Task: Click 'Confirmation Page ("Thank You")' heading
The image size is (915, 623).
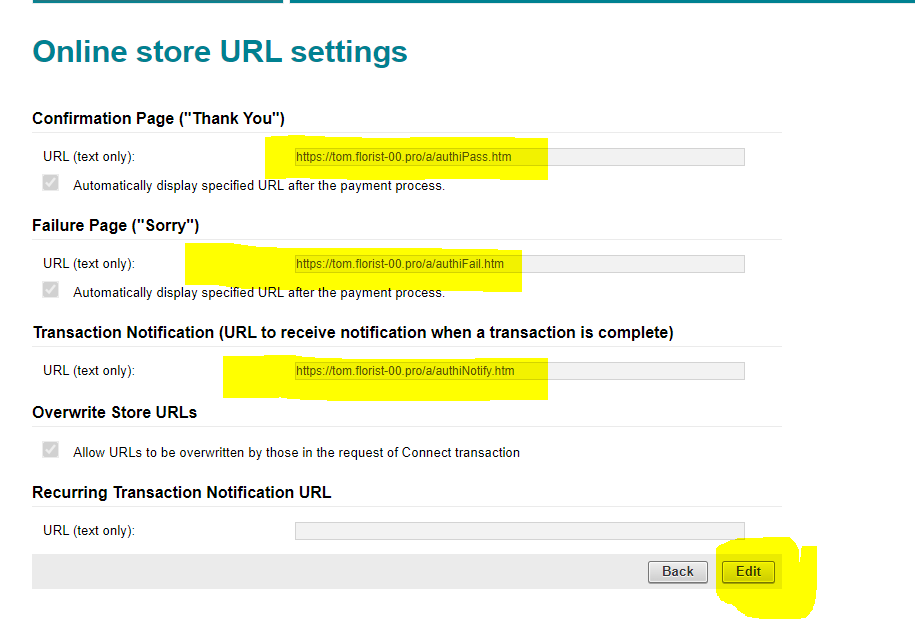Action: coord(158,118)
